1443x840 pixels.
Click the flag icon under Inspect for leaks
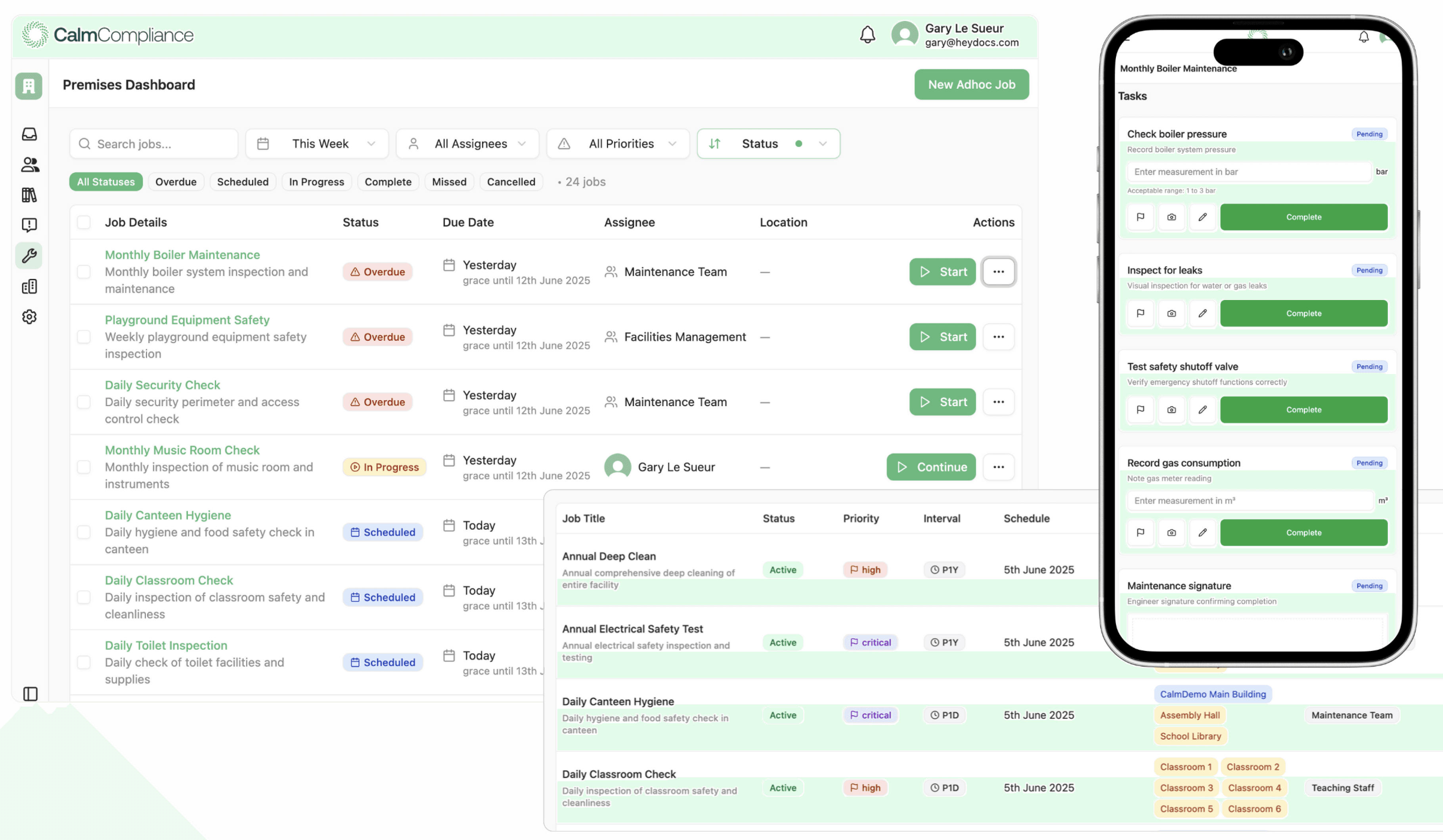[1140, 313]
